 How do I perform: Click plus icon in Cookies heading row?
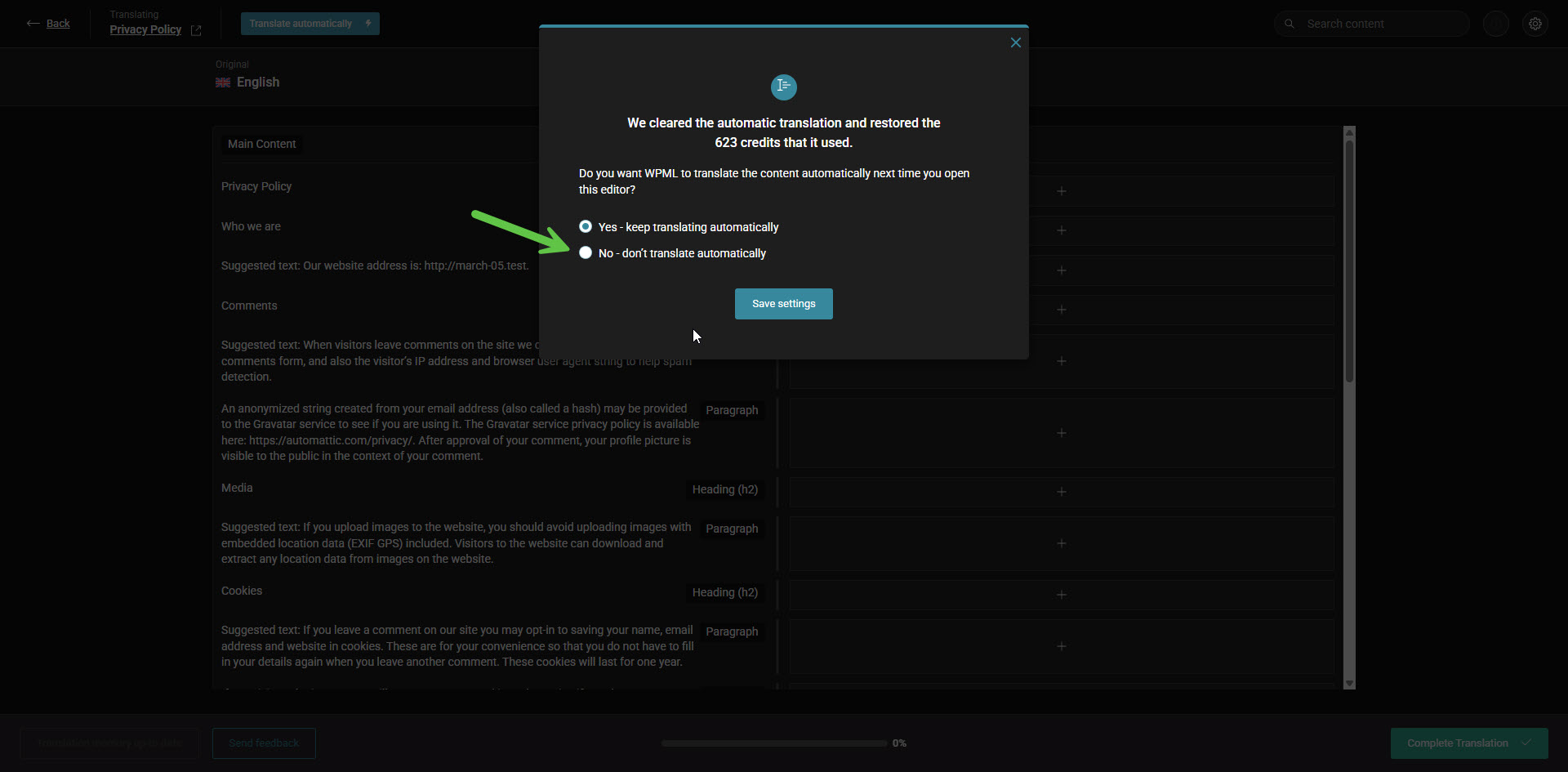click(1061, 595)
